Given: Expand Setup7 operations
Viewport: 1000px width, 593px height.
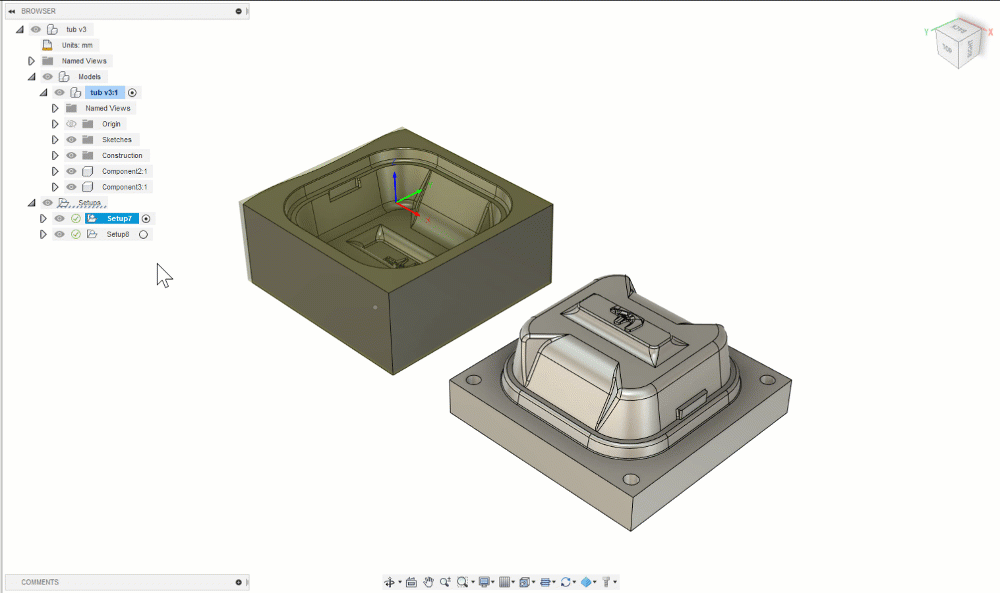Looking at the screenshot, I should coord(43,219).
